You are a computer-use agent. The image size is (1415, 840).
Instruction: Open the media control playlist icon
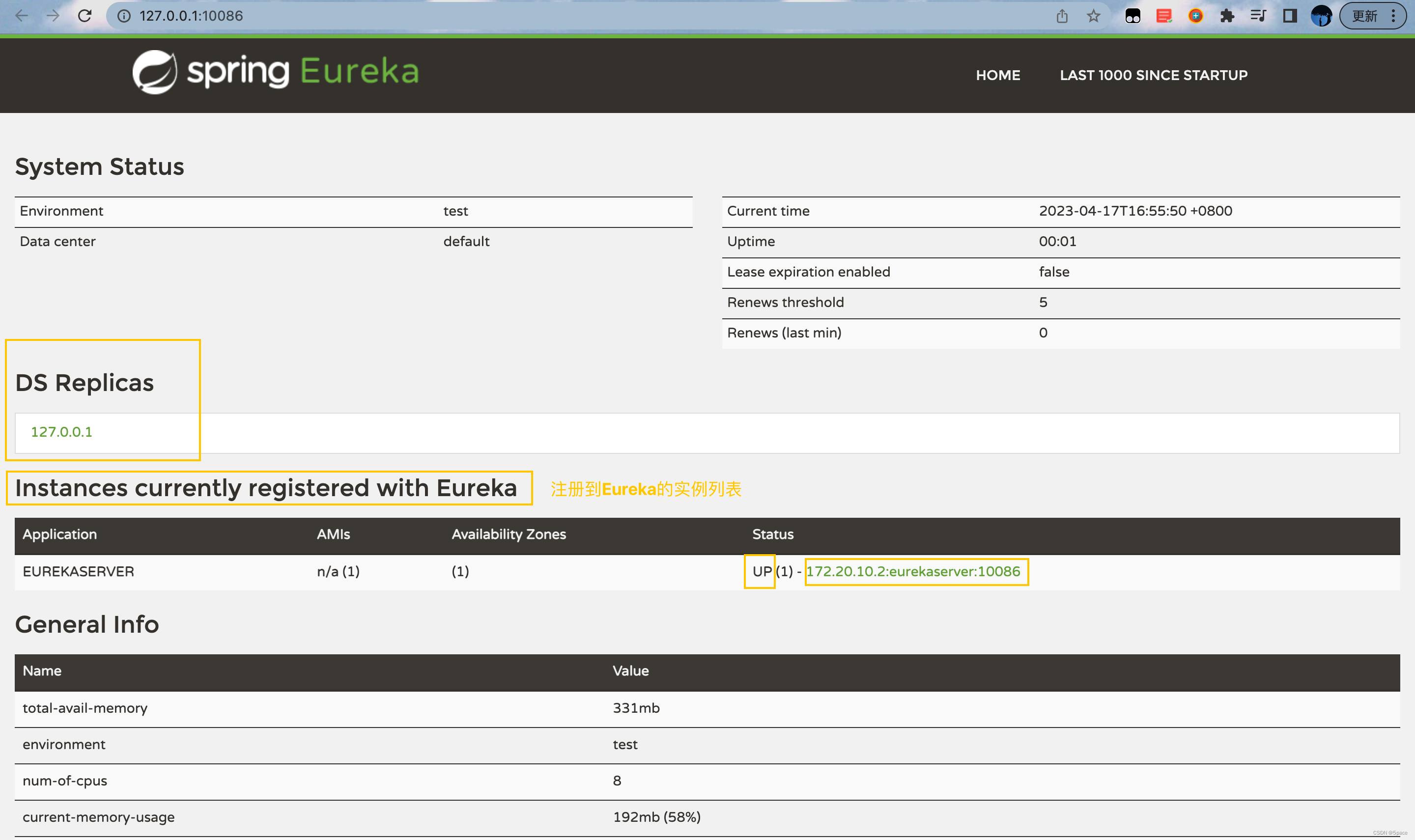(x=1258, y=16)
